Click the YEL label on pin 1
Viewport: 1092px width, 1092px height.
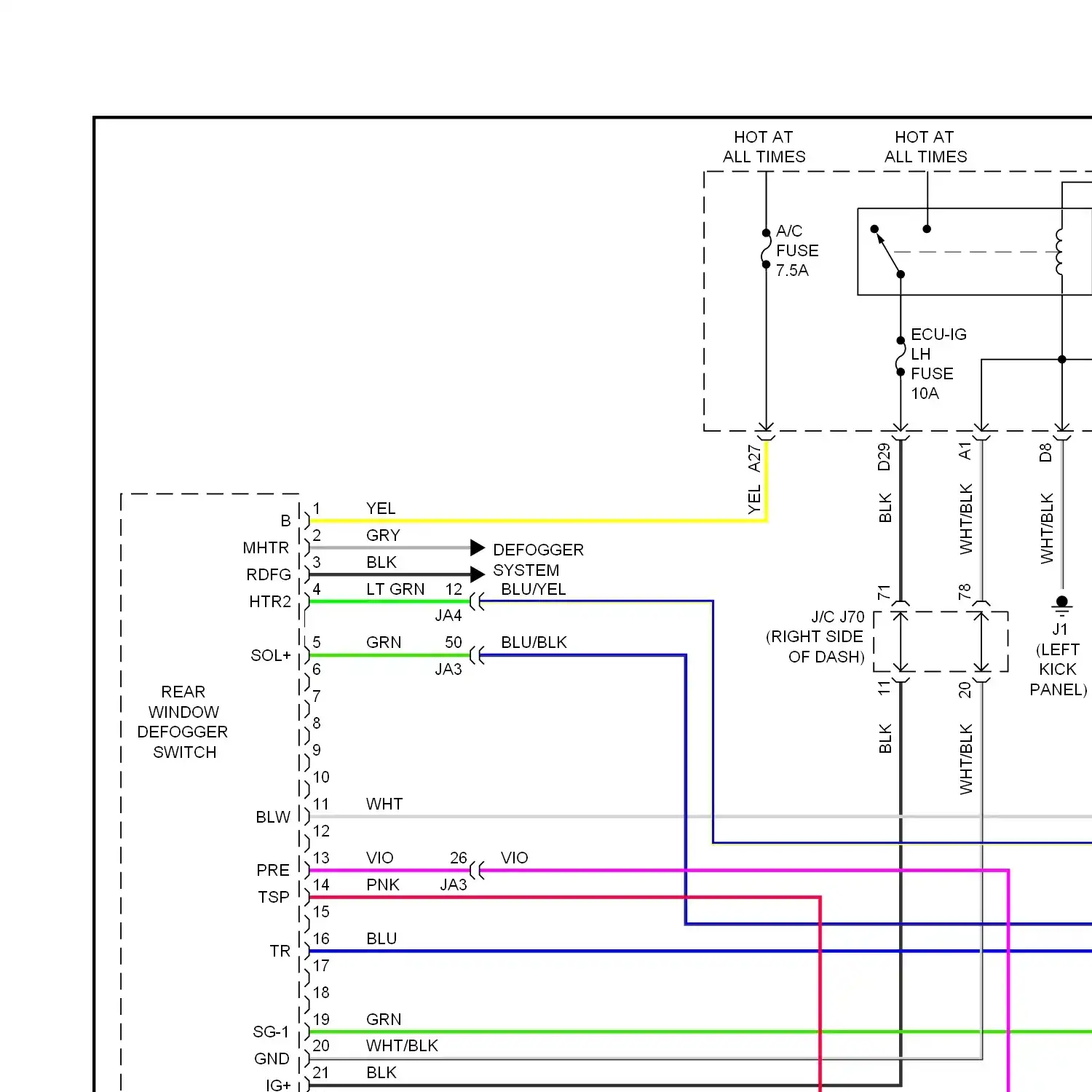coord(381,508)
